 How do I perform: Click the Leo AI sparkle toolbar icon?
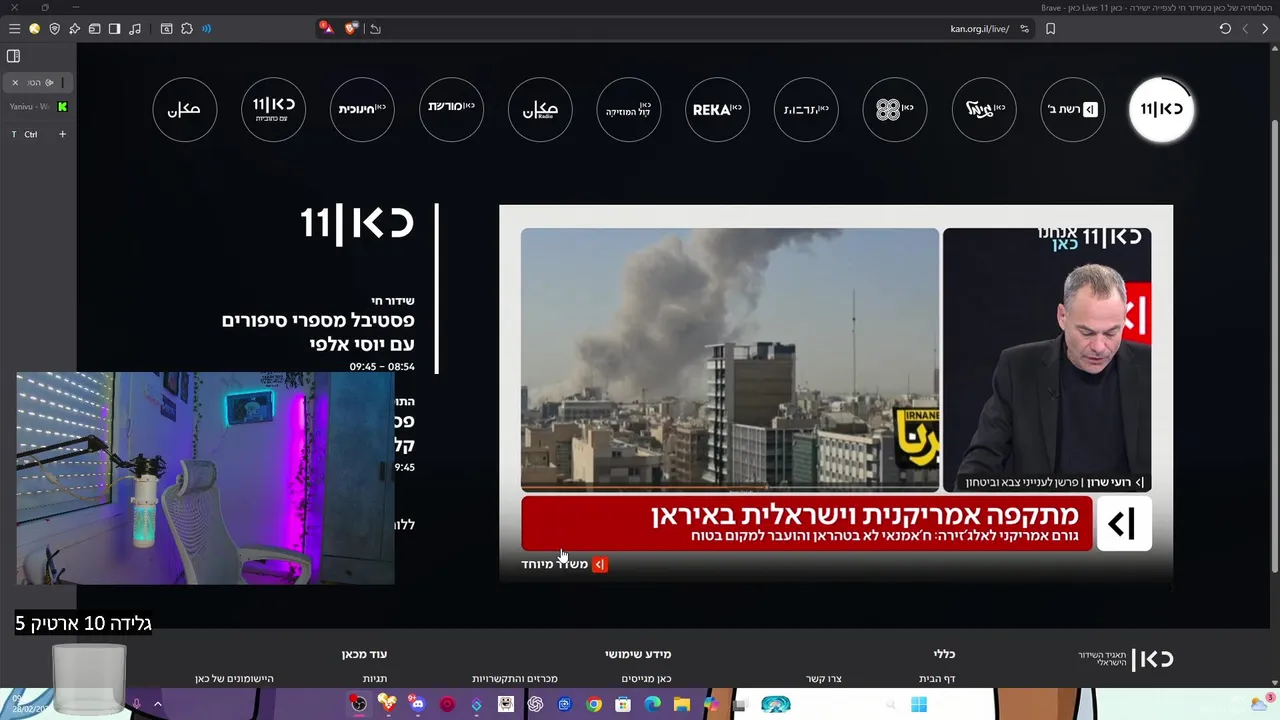pyautogui.click(x=74, y=29)
